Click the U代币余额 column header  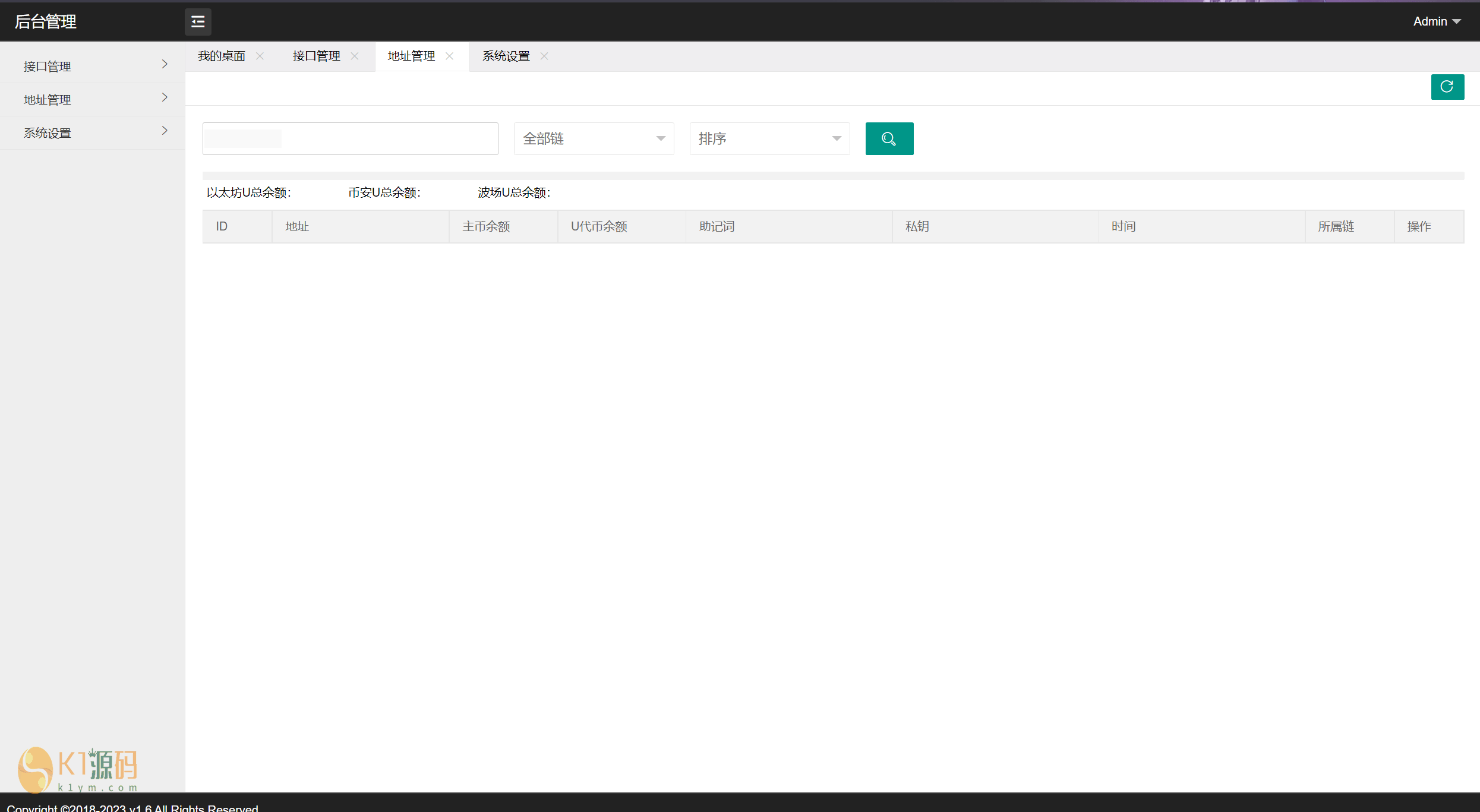click(x=599, y=226)
